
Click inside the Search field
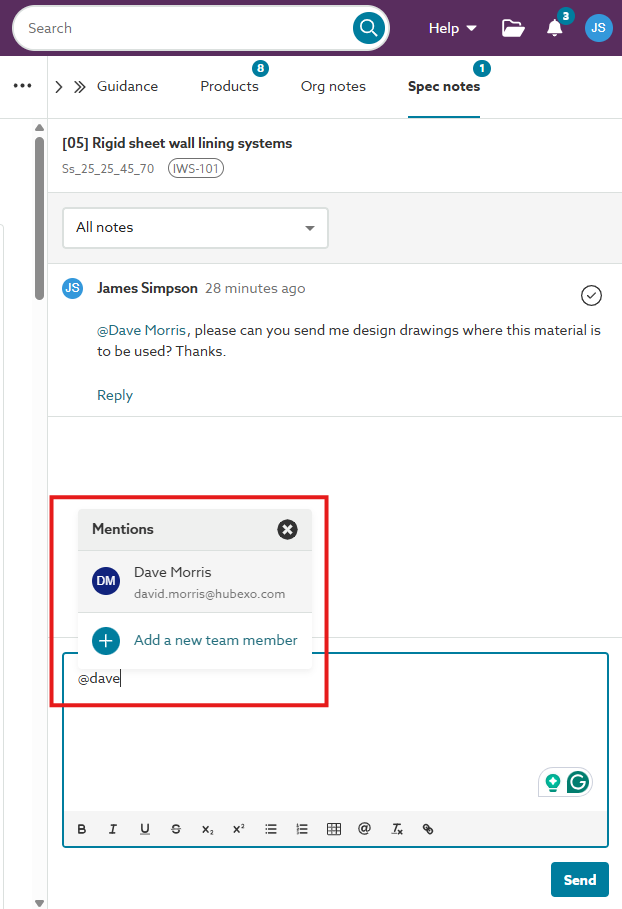point(150,27)
